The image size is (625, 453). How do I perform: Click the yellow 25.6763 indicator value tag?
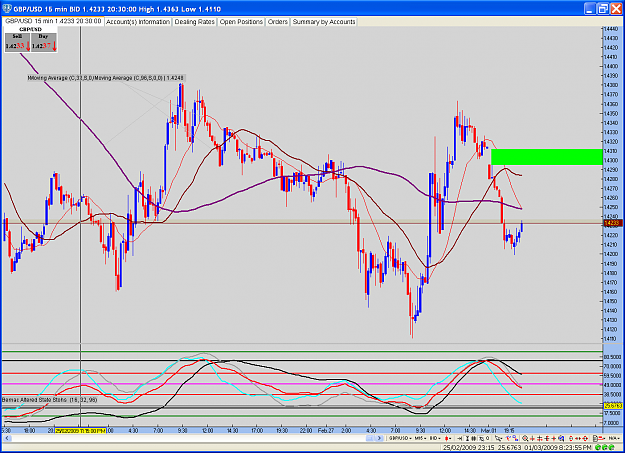pos(613,406)
